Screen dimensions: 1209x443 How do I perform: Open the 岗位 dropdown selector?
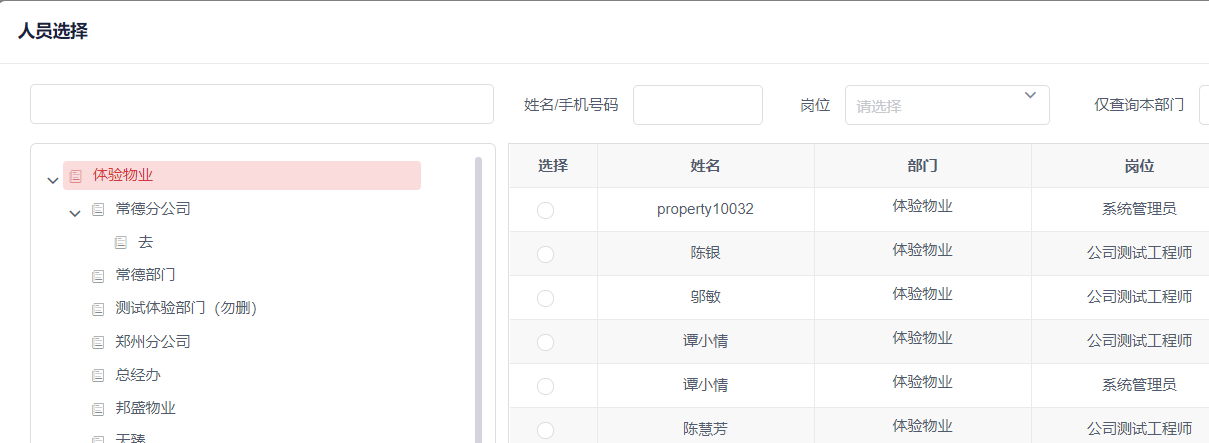point(946,105)
